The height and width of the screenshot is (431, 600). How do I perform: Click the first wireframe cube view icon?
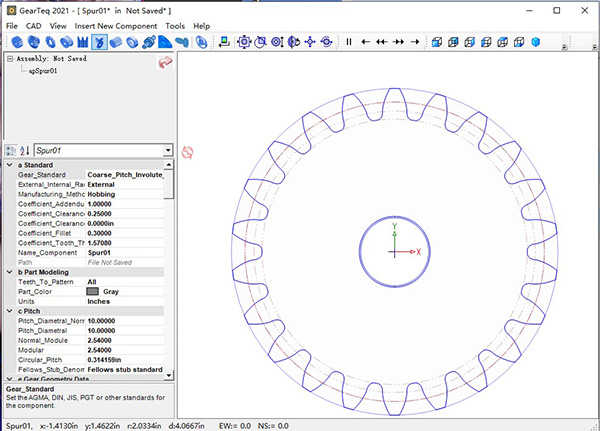pyautogui.click(x=436, y=42)
